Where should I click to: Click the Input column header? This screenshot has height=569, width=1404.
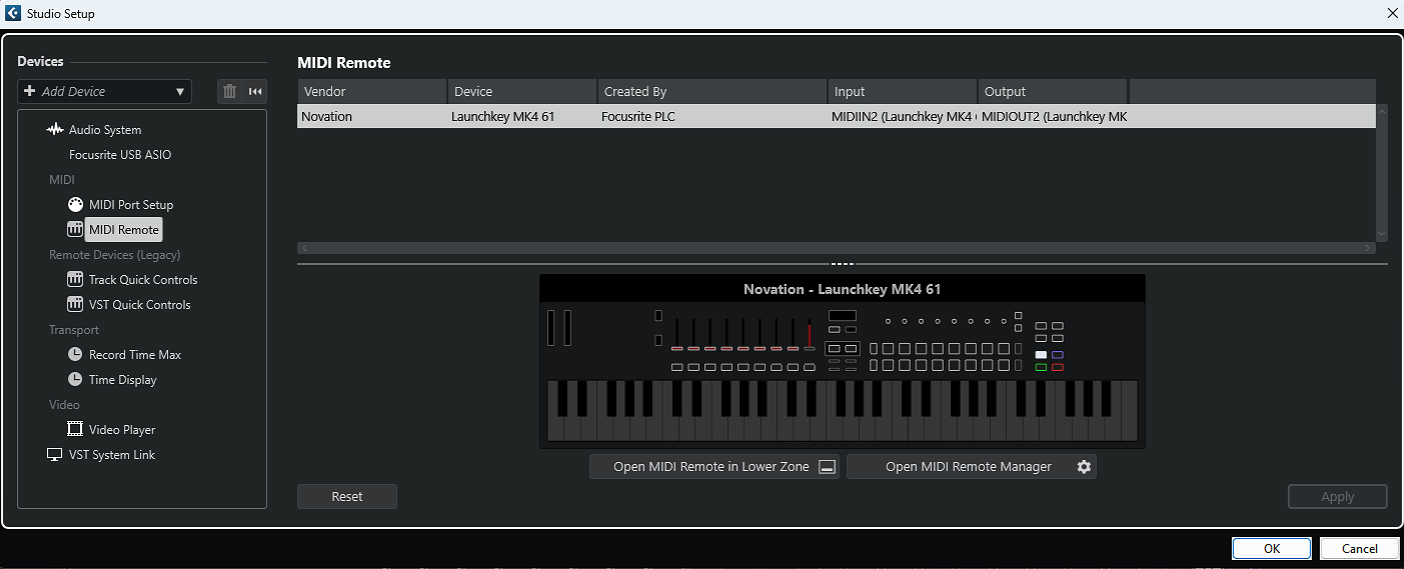pos(902,91)
